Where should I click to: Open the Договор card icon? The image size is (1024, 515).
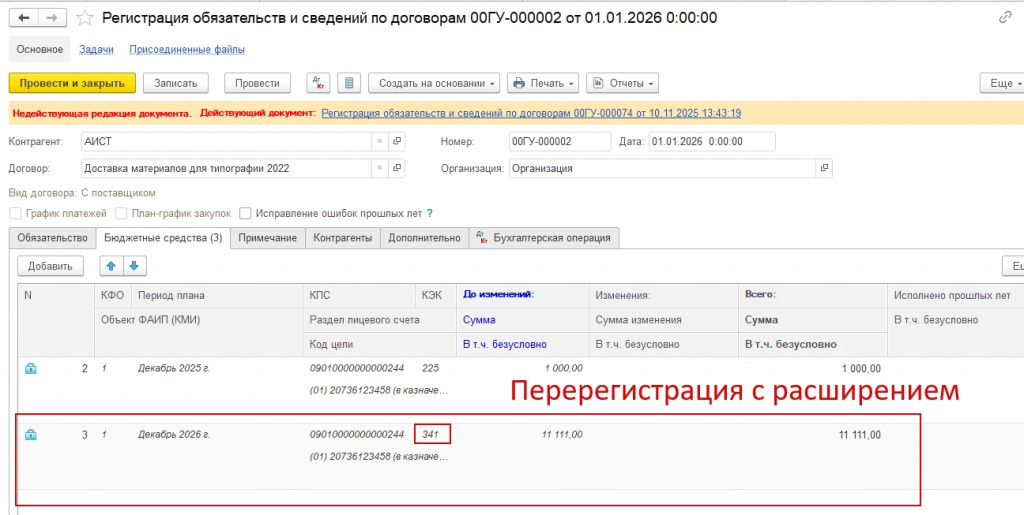396,168
